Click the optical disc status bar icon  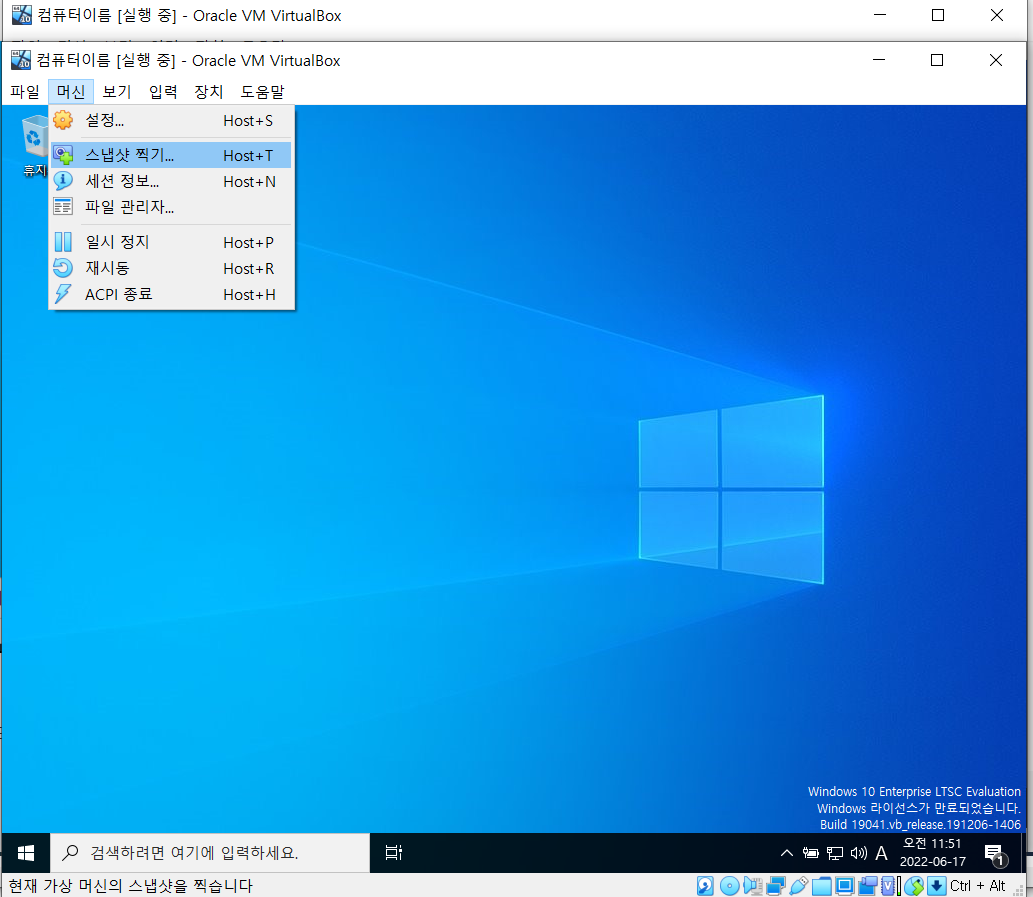[x=729, y=886]
